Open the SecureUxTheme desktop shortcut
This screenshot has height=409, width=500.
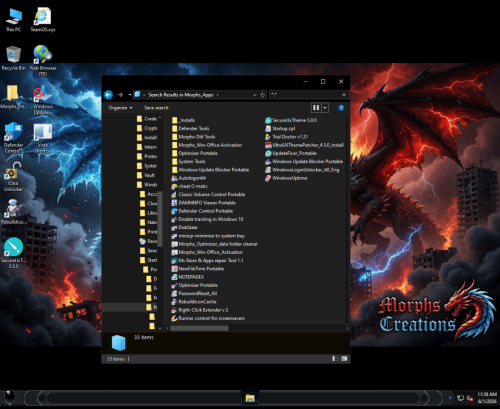13,253
